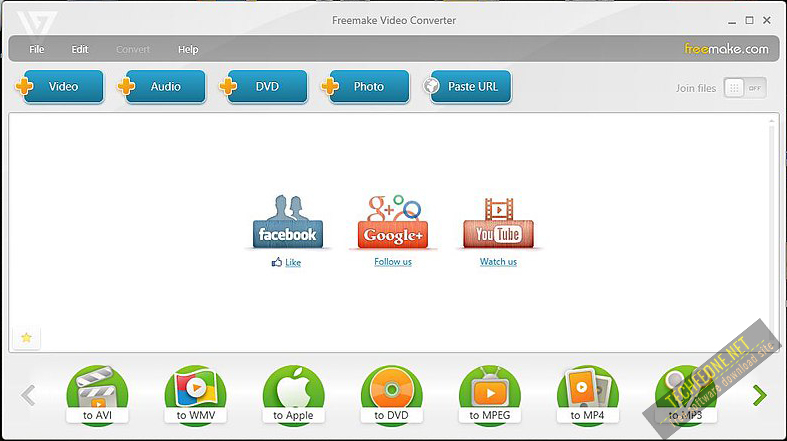Open the Convert menu
The image size is (787, 441).
pyautogui.click(x=133, y=49)
